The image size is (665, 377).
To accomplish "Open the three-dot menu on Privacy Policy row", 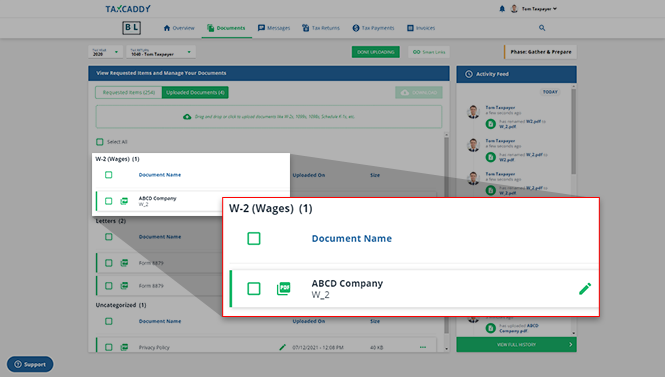I will (423, 347).
